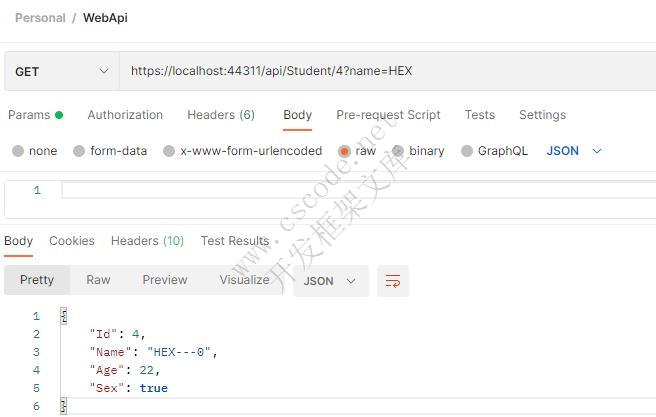Select the Visualize response view

point(244,280)
